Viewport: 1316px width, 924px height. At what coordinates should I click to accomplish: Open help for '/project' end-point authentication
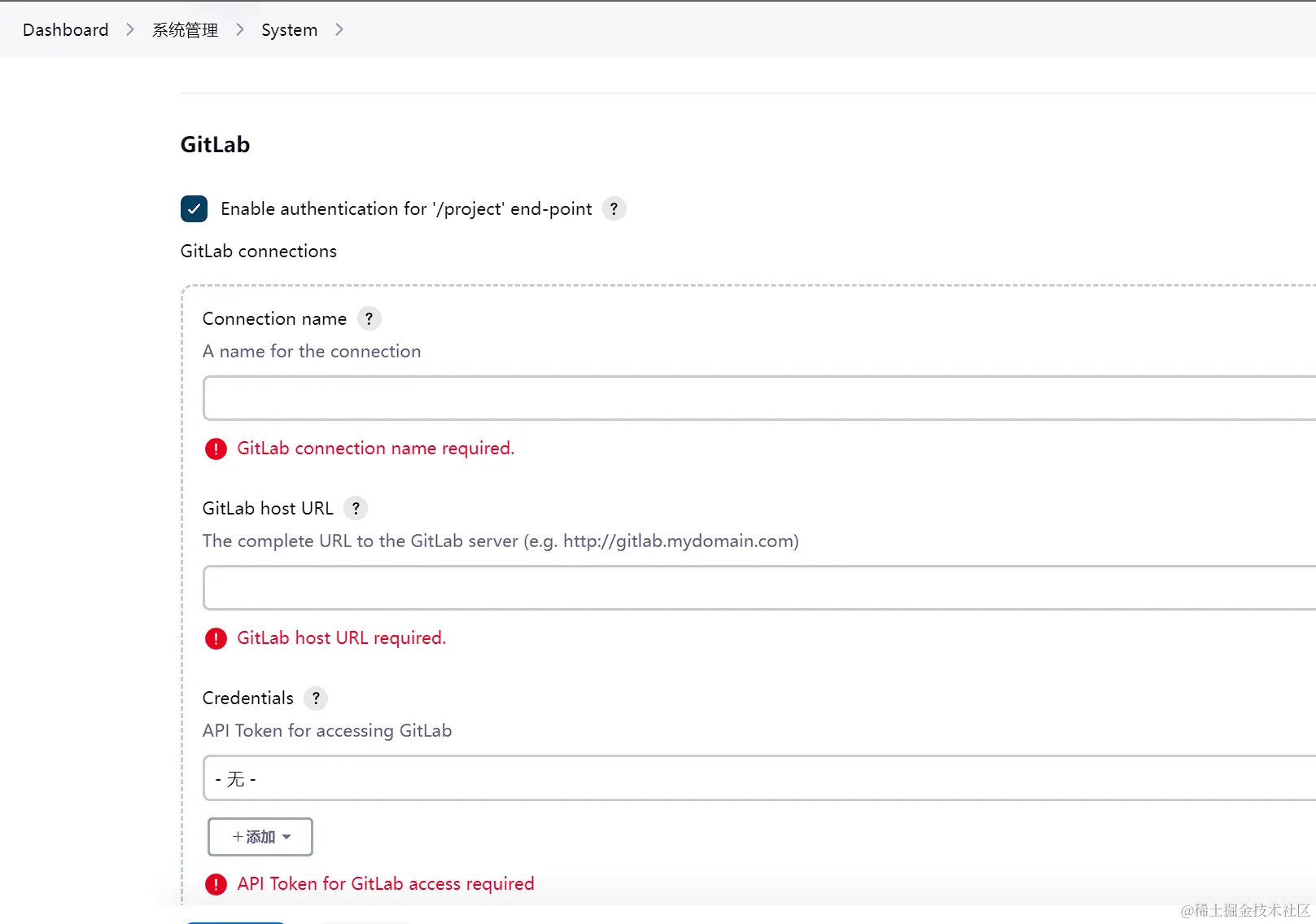point(614,209)
